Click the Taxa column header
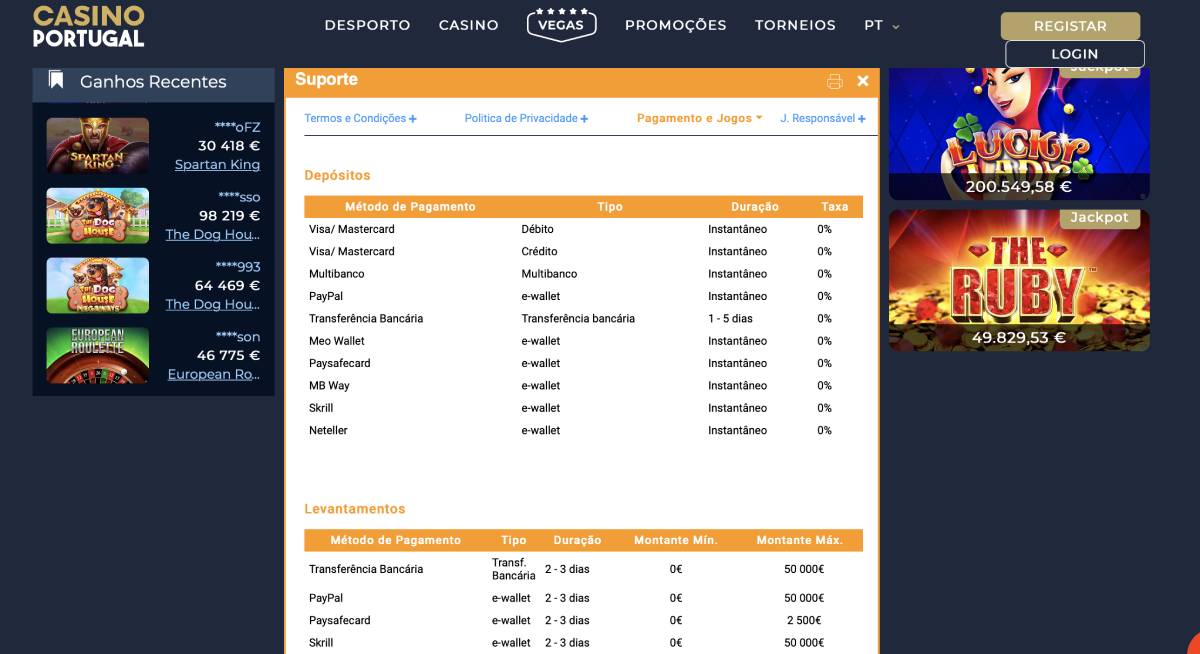 tap(834, 207)
